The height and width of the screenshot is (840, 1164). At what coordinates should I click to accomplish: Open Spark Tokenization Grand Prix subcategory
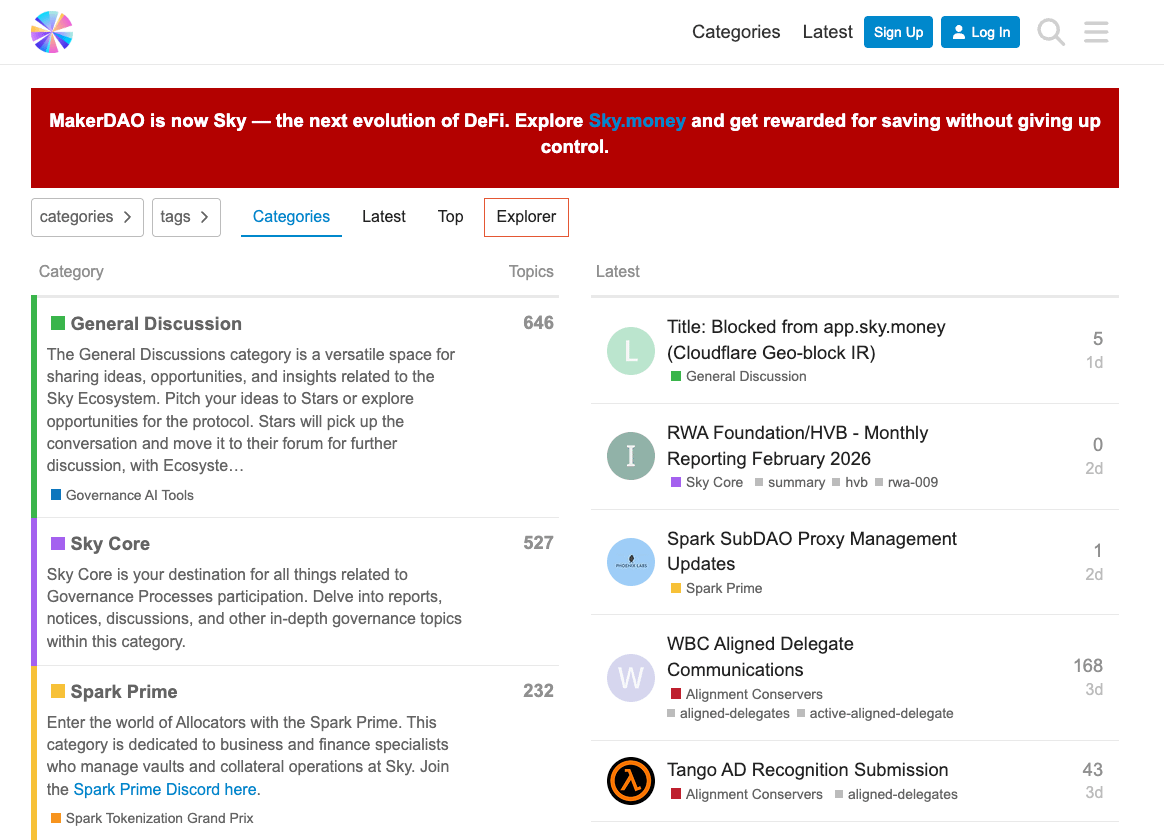pyautogui.click(x=152, y=818)
